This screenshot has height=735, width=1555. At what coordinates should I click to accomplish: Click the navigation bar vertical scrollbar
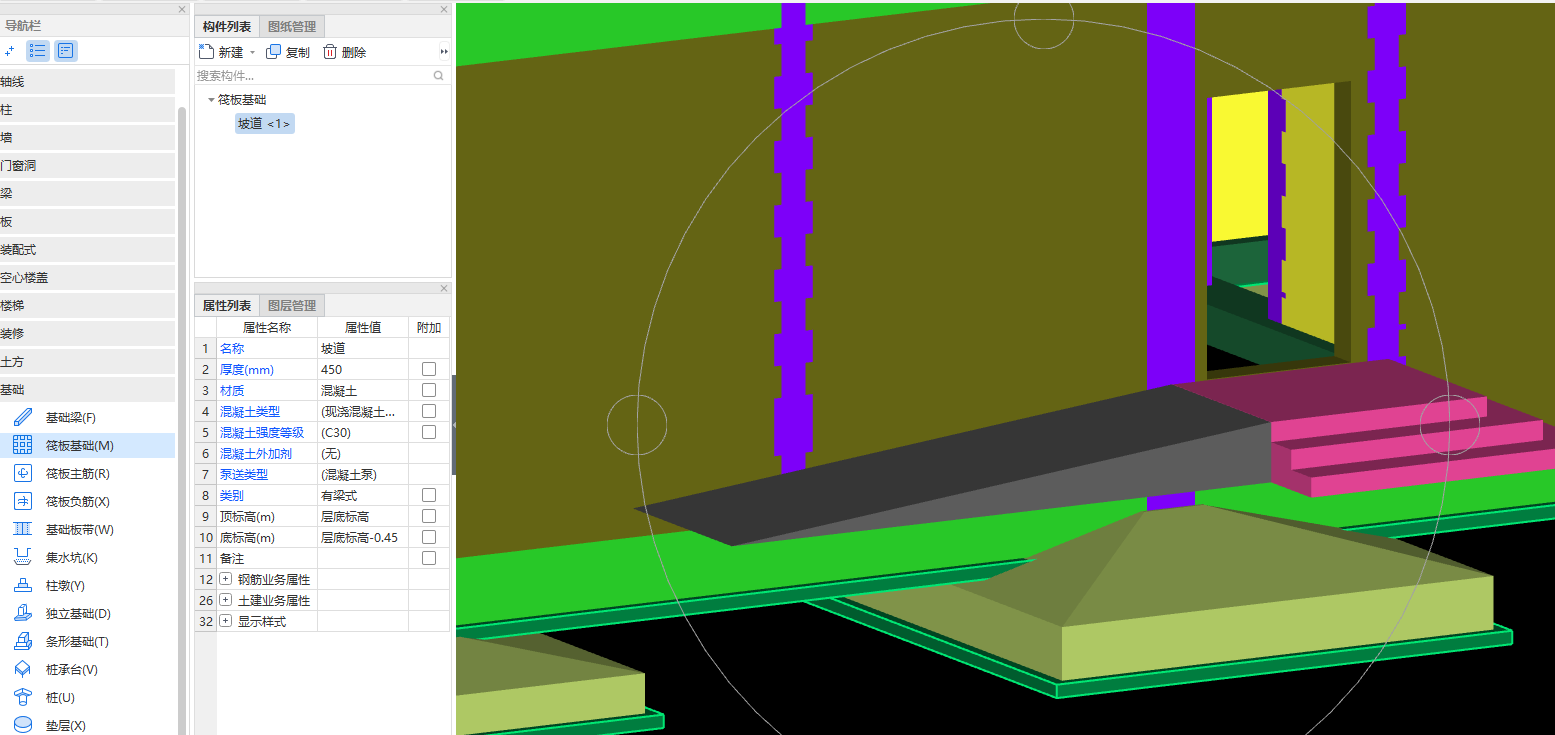tap(182, 420)
